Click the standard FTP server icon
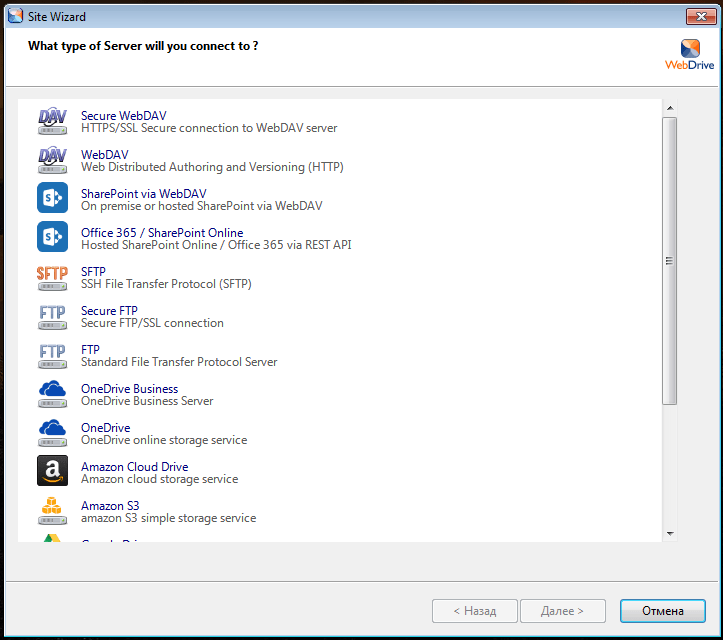723x640 pixels. tap(52, 356)
